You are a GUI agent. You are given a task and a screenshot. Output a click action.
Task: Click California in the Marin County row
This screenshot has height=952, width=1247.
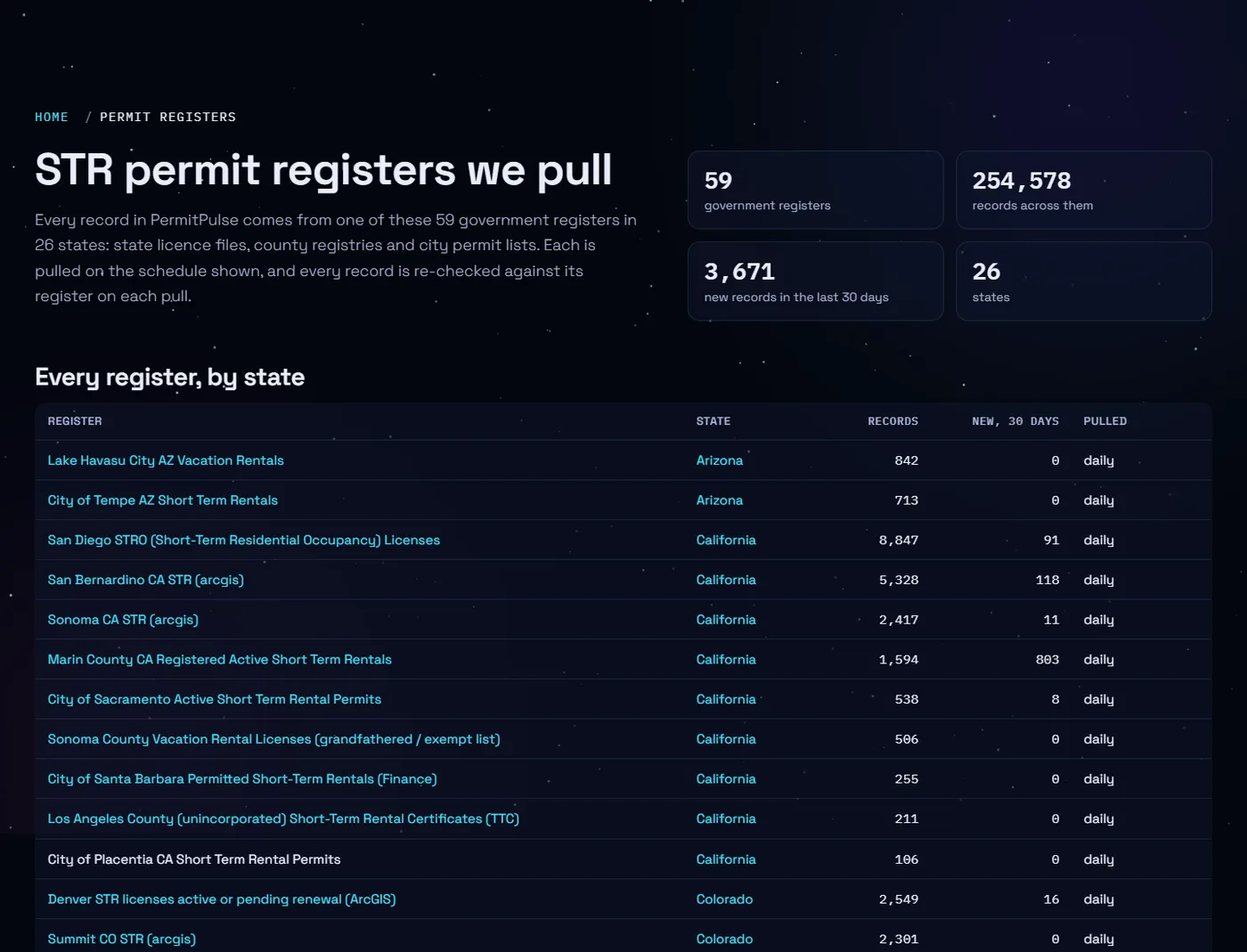coord(726,660)
